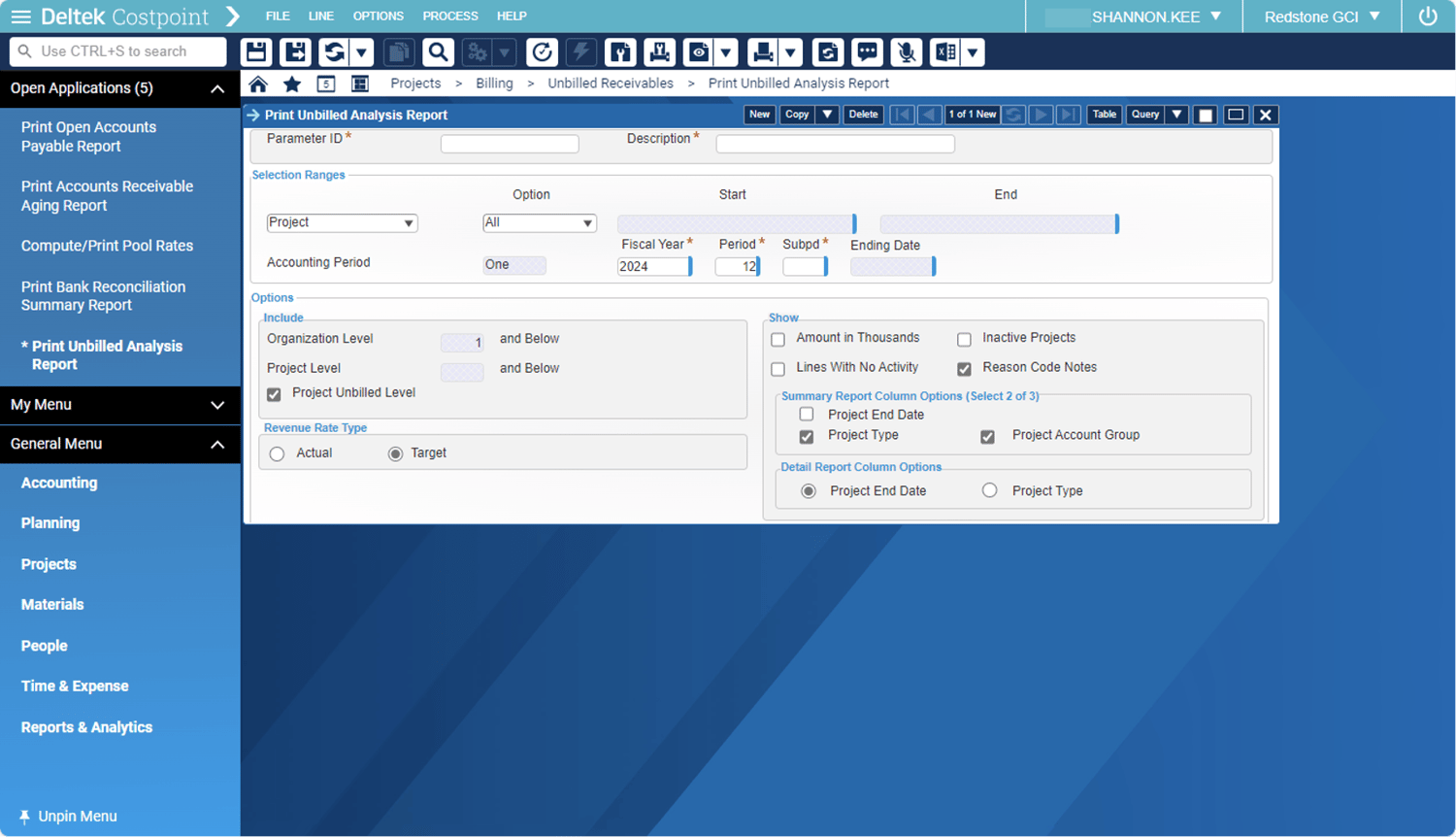This screenshot has height=837, width=1456.
Task: Click the Find toolbar icon
Action: click(x=438, y=51)
